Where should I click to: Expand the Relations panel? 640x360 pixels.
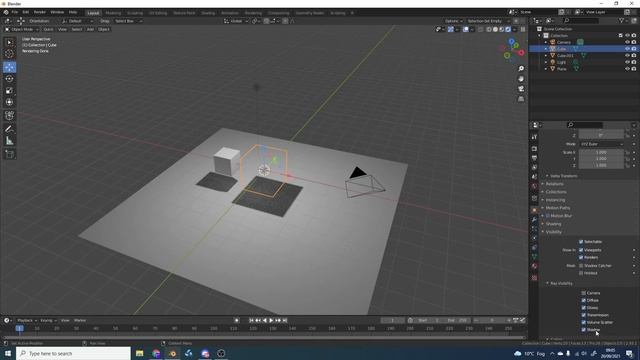[555, 184]
